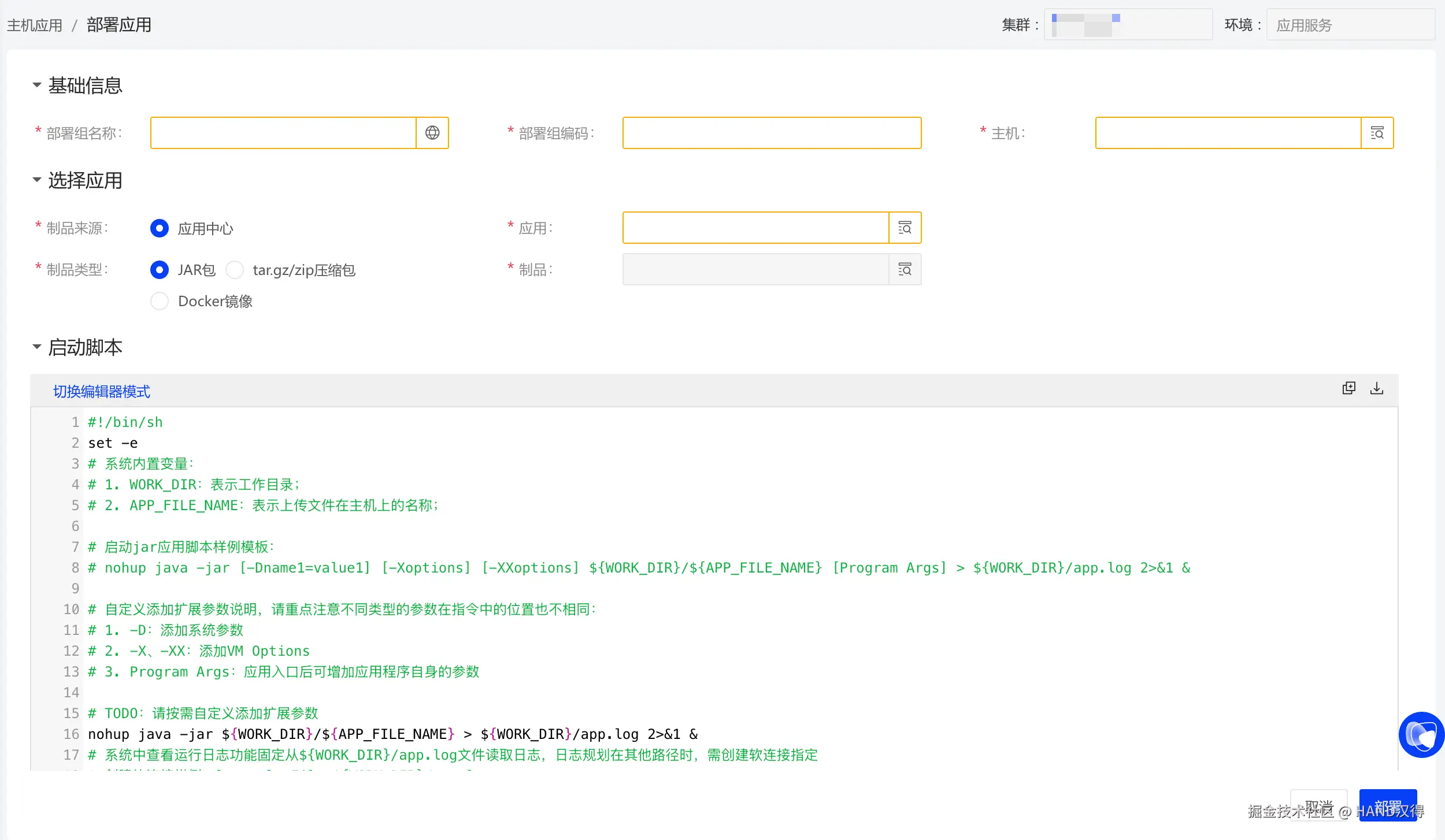This screenshot has height=840, width=1445.
Task: Collapse the 启动脚本 section
Action: [37, 347]
